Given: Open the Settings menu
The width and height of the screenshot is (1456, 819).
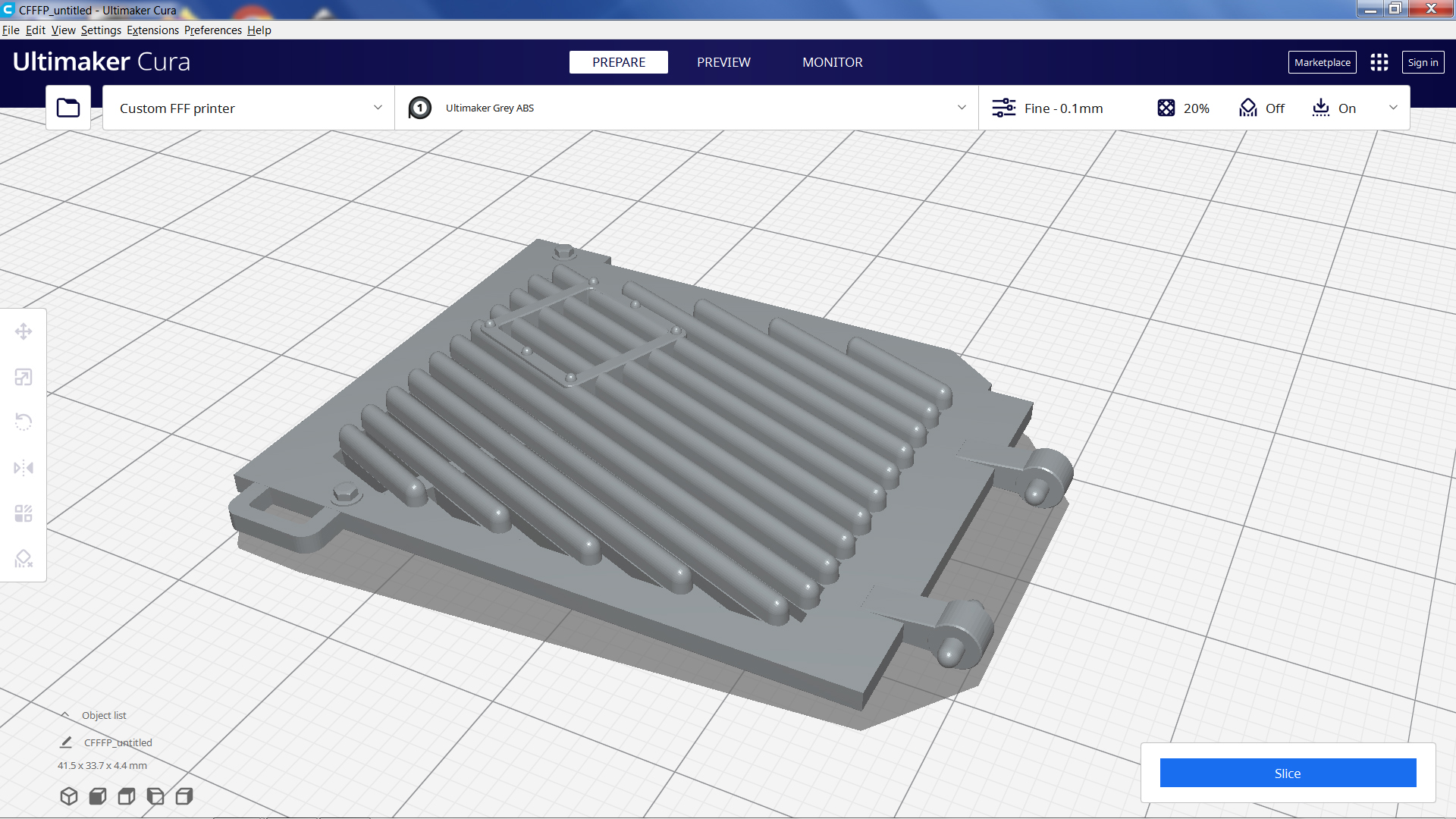Looking at the screenshot, I should (x=101, y=30).
